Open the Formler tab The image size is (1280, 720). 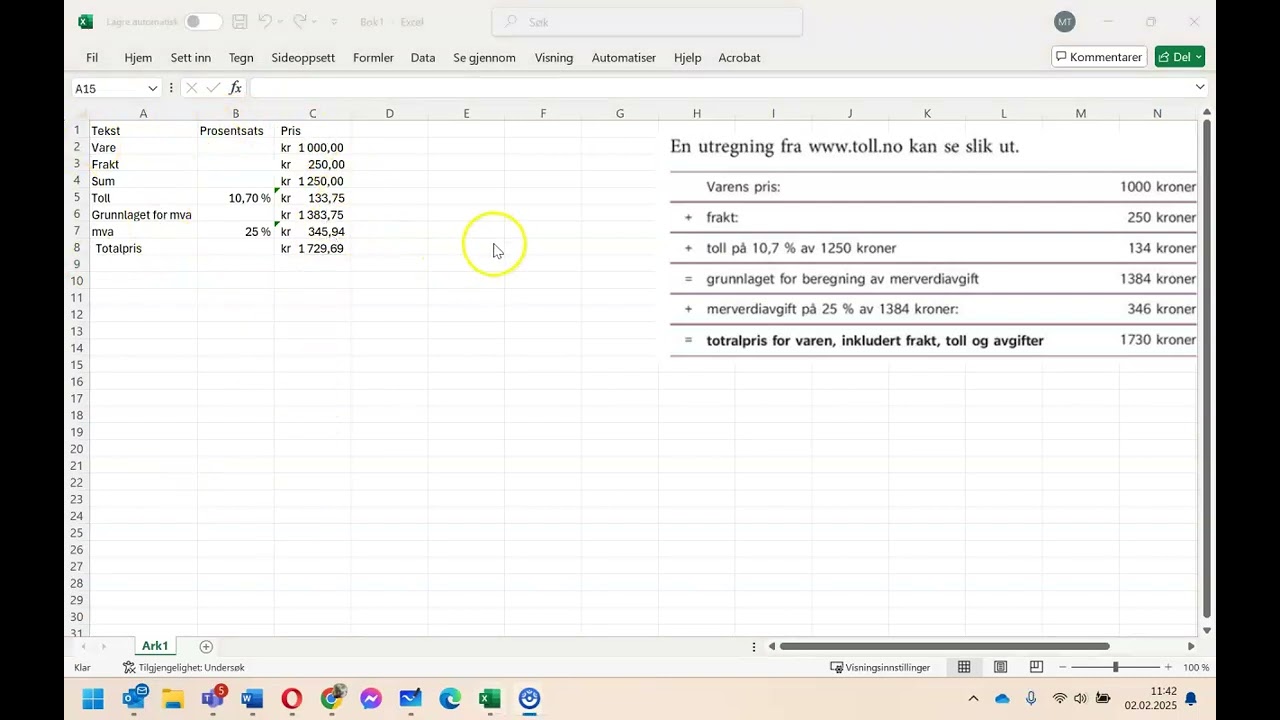pyautogui.click(x=373, y=57)
